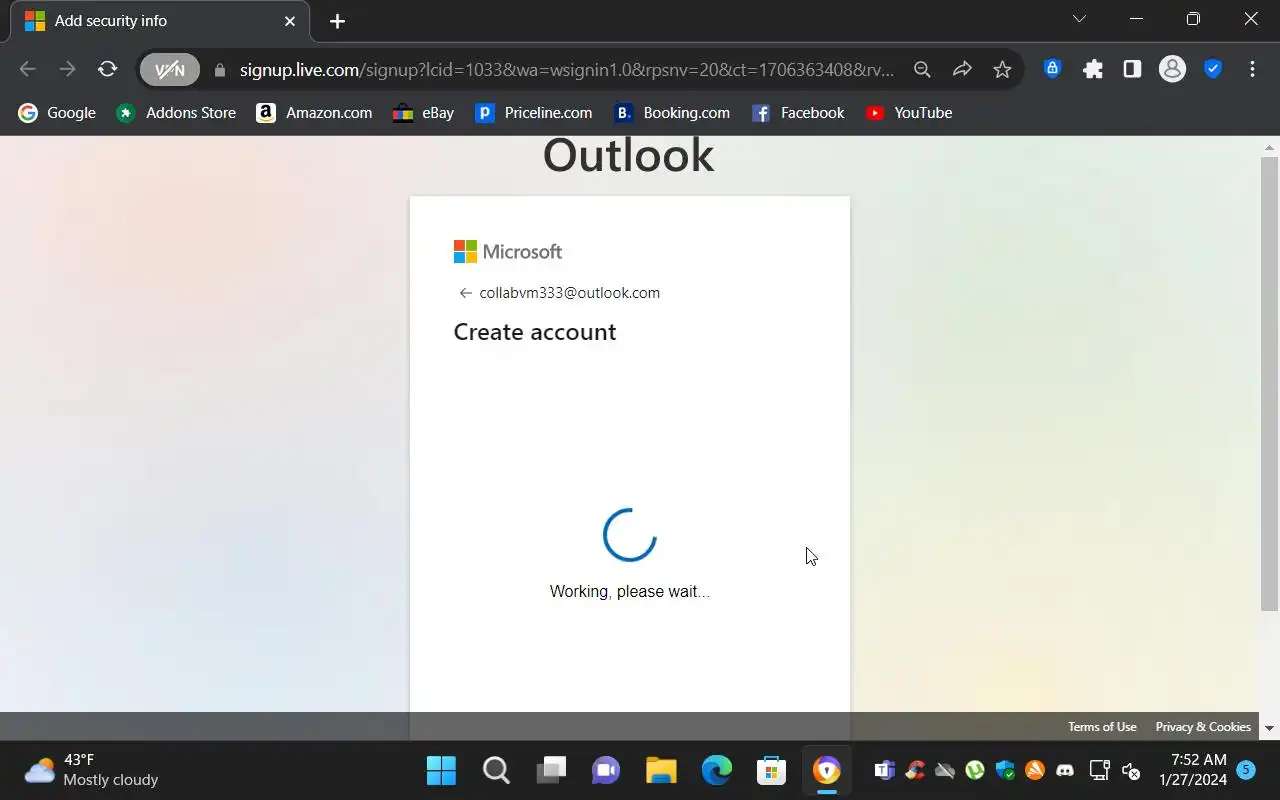Image resolution: width=1280 pixels, height=800 pixels.
Task: Click the Microsoft logo in signup card
Action: click(508, 252)
